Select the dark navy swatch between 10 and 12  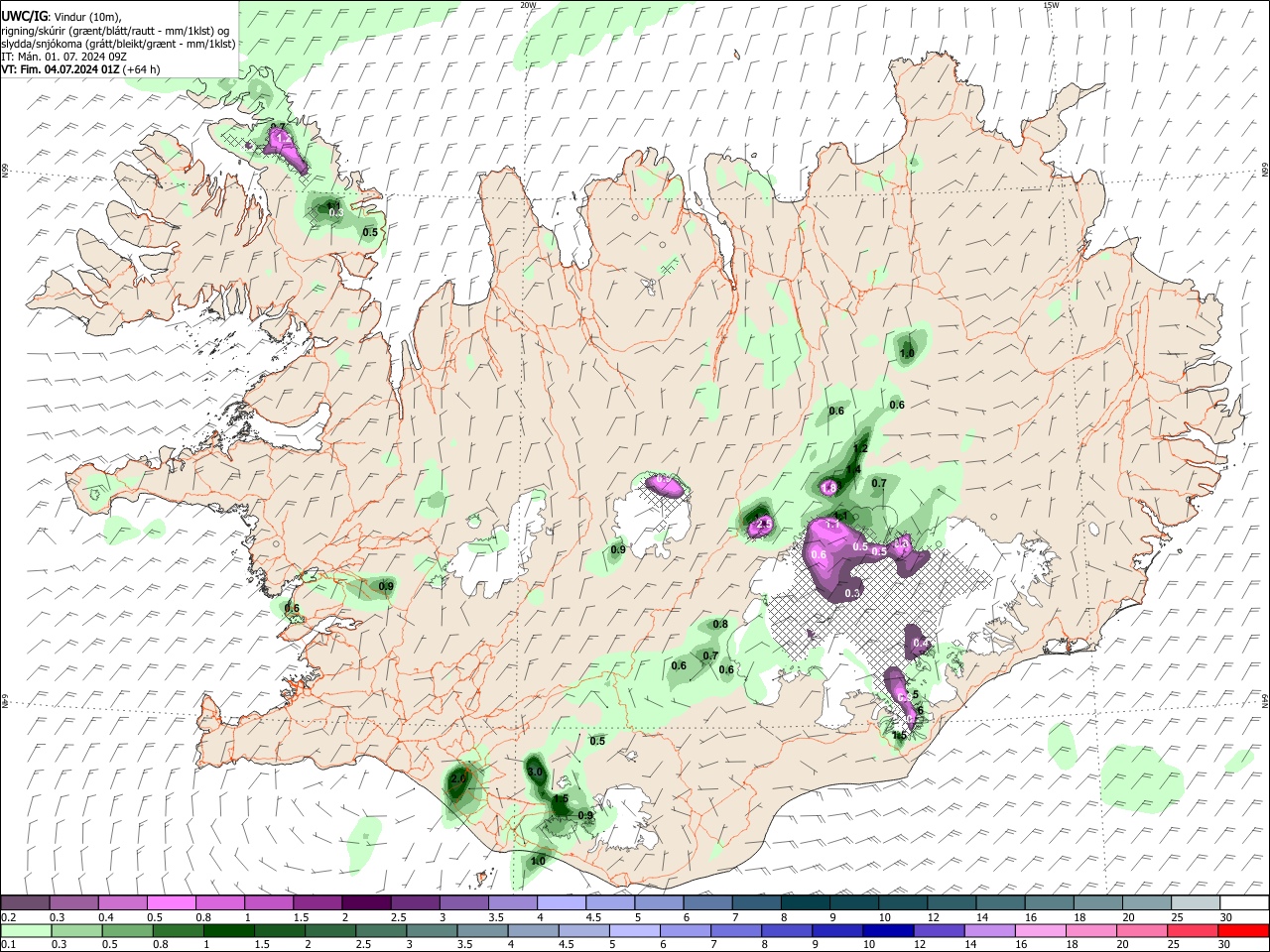click(887, 931)
